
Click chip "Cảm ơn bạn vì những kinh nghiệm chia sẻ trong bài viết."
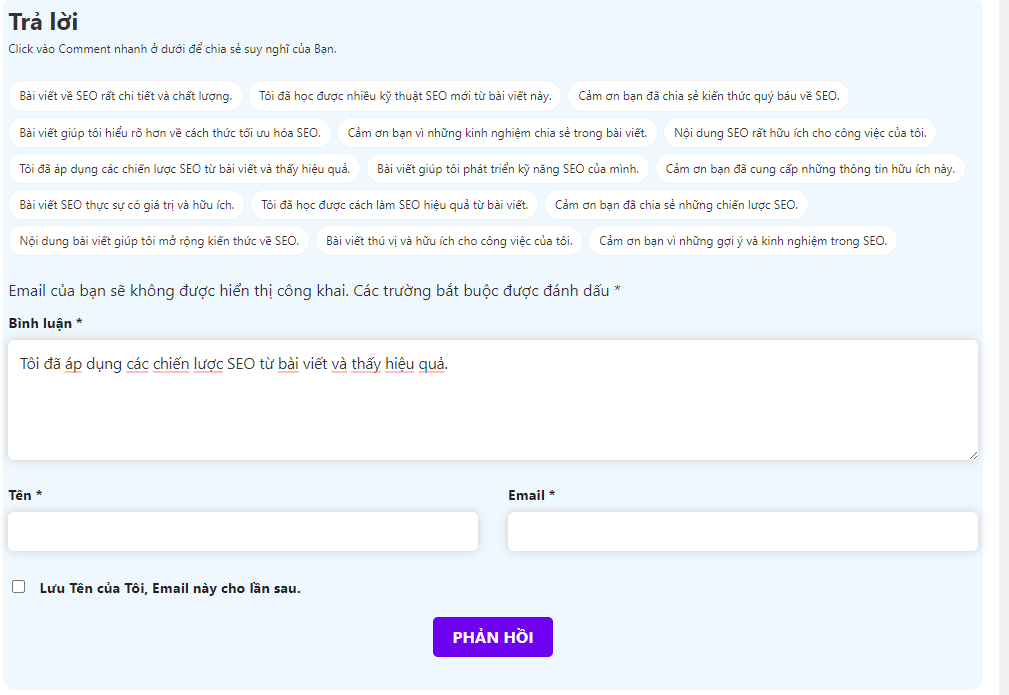pyautogui.click(x=498, y=132)
